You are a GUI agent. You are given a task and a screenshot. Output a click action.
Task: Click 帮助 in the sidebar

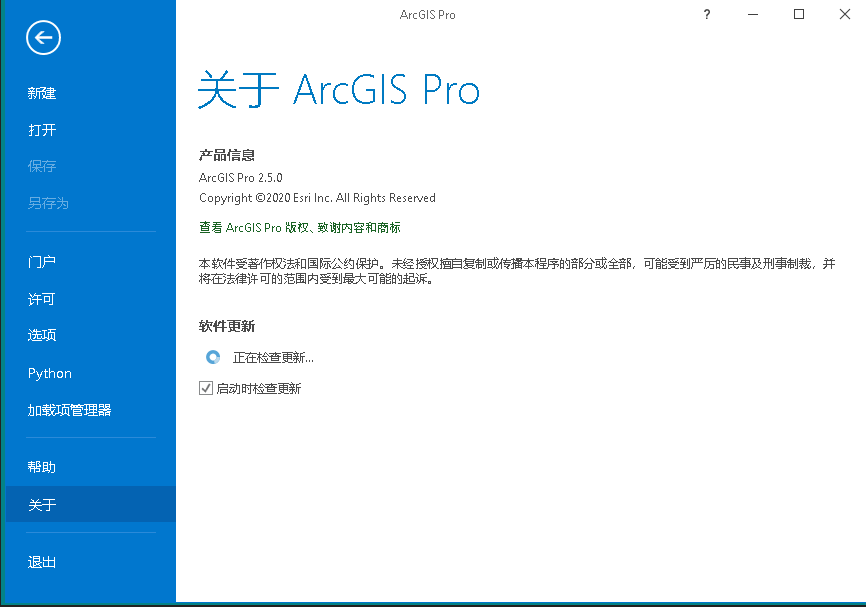click(x=42, y=467)
